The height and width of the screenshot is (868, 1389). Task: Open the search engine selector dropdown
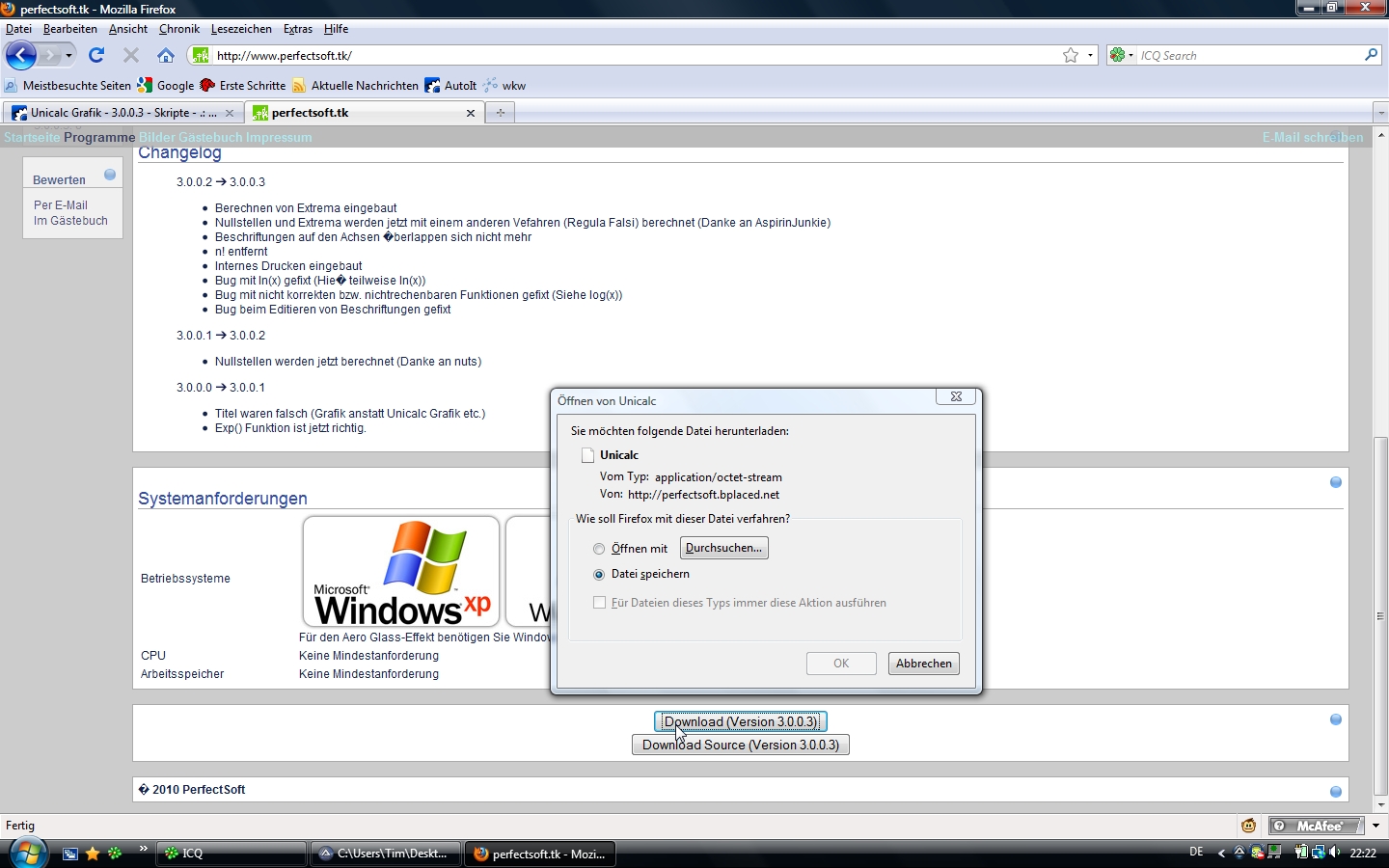(x=1122, y=56)
